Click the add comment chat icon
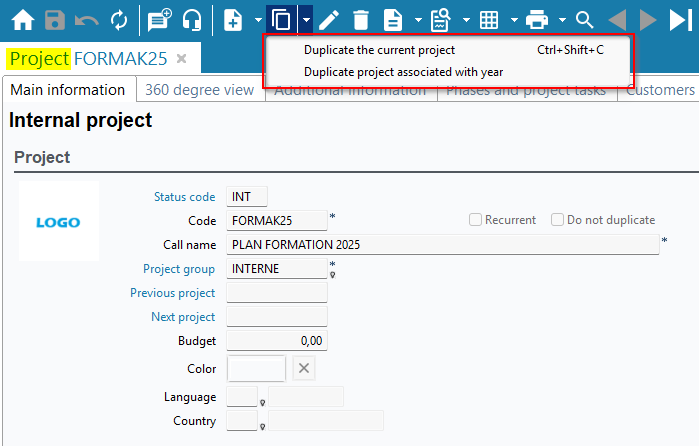 (x=158, y=20)
